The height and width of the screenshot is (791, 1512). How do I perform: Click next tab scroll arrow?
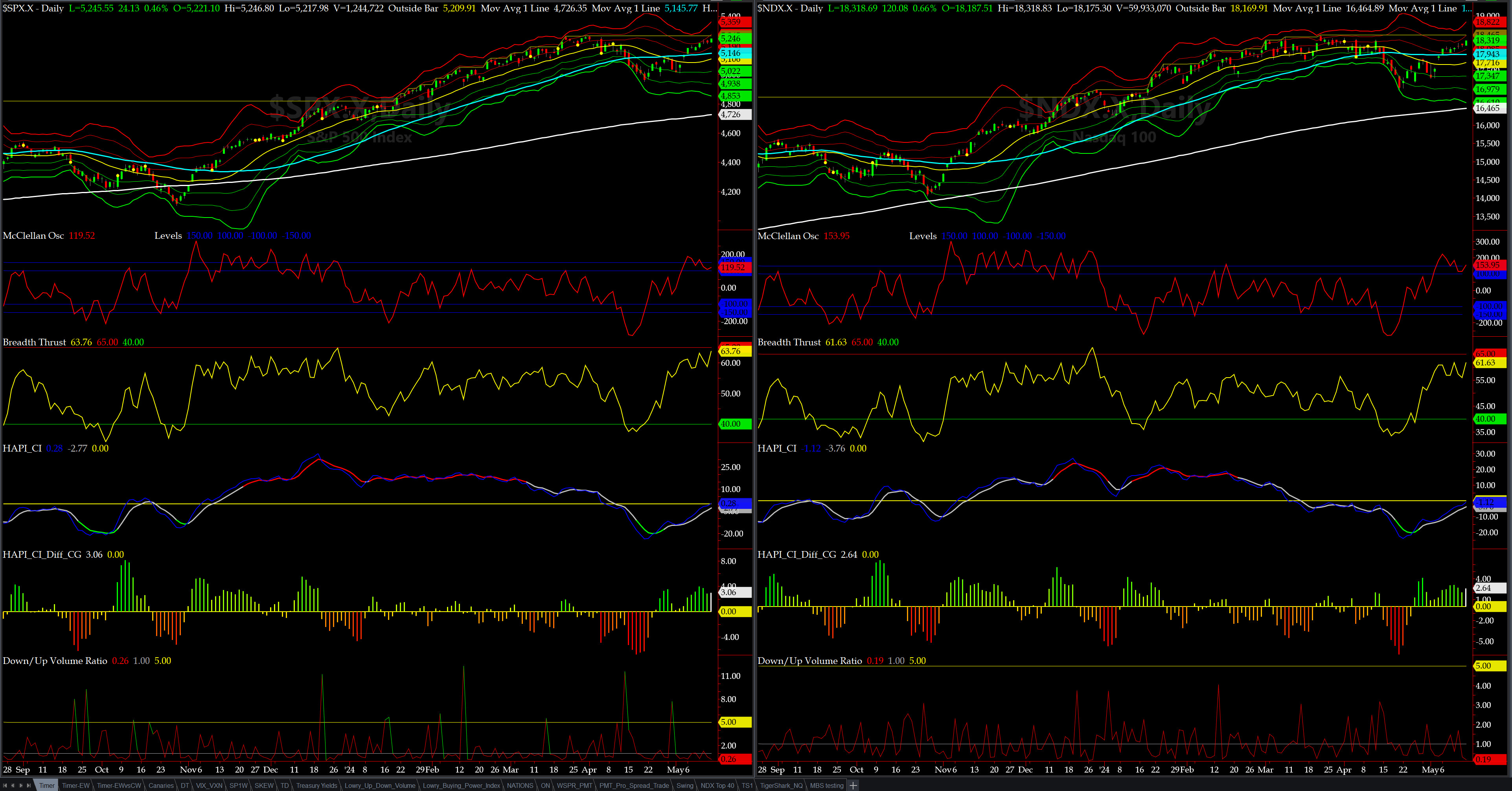(x=21, y=786)
